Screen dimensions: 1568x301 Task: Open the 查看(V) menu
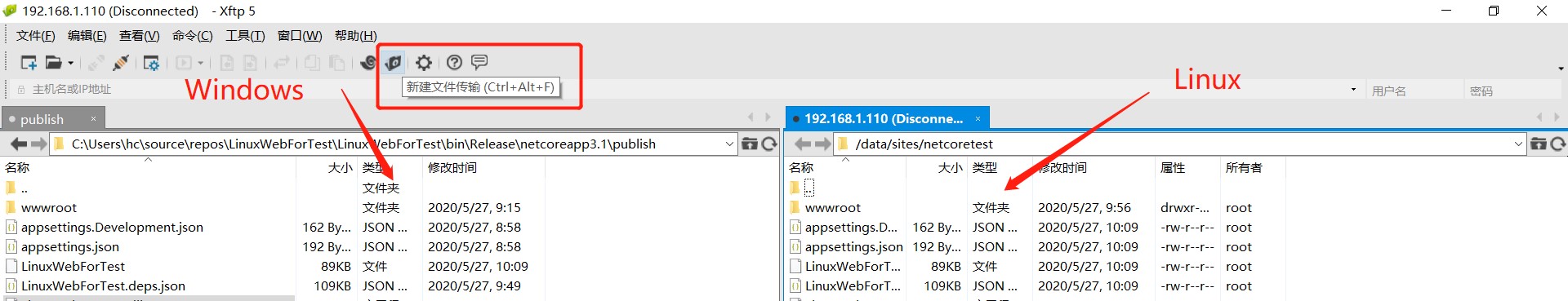click(x=140, y=36)
